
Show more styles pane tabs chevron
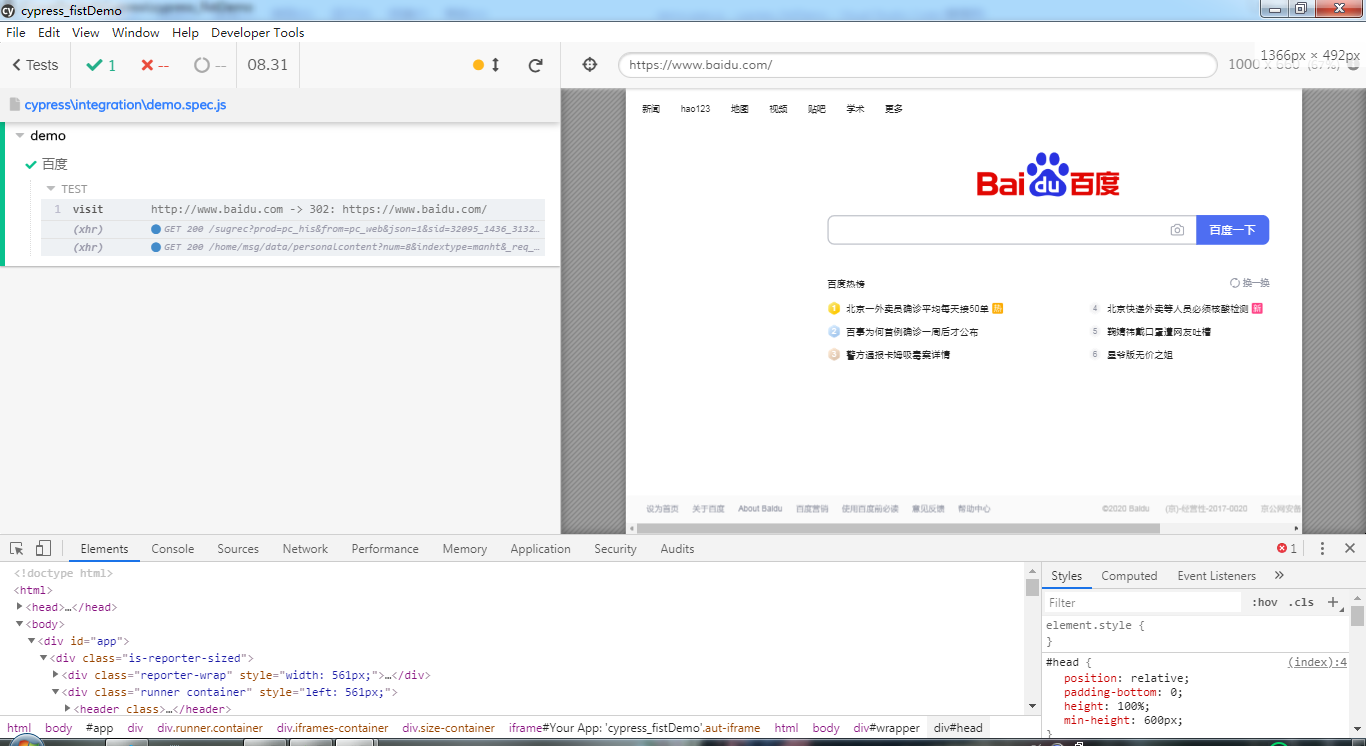click(x=1279, y=576)
